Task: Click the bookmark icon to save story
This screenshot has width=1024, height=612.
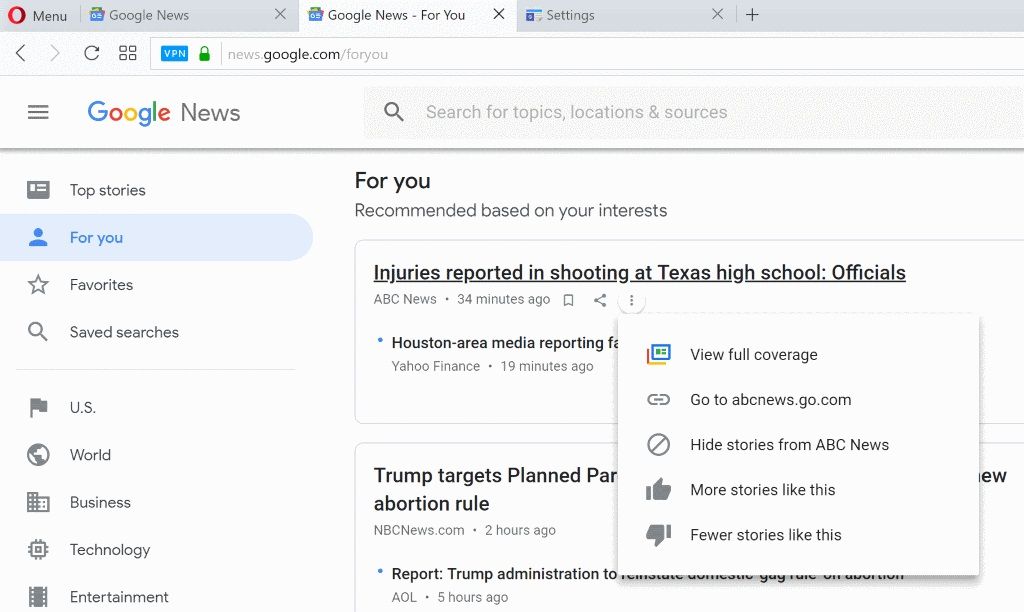Action: 568,300
